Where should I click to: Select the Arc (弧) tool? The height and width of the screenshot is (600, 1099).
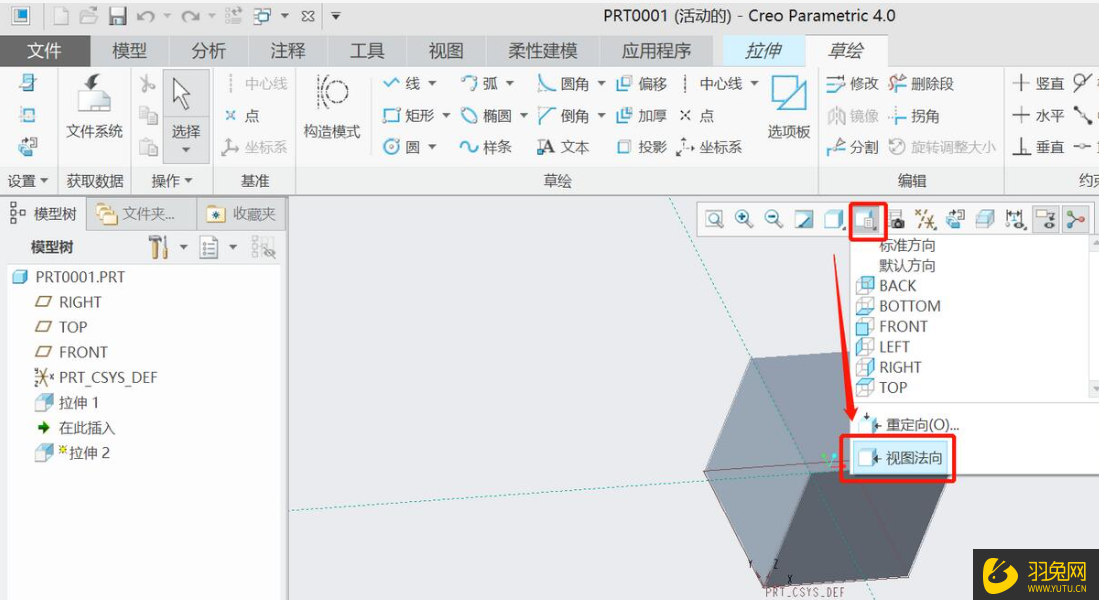coord(479,83)
